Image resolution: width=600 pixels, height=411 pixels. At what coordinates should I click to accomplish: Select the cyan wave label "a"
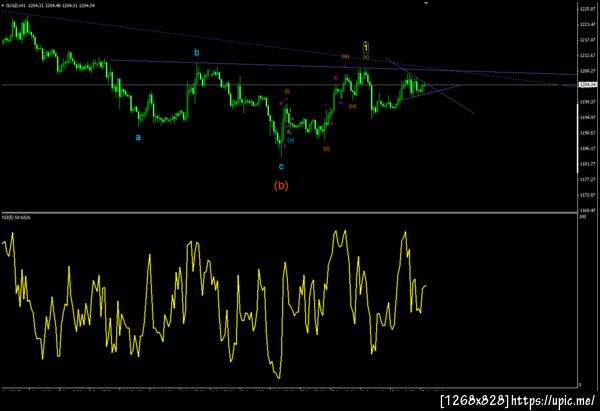point(139,137)
